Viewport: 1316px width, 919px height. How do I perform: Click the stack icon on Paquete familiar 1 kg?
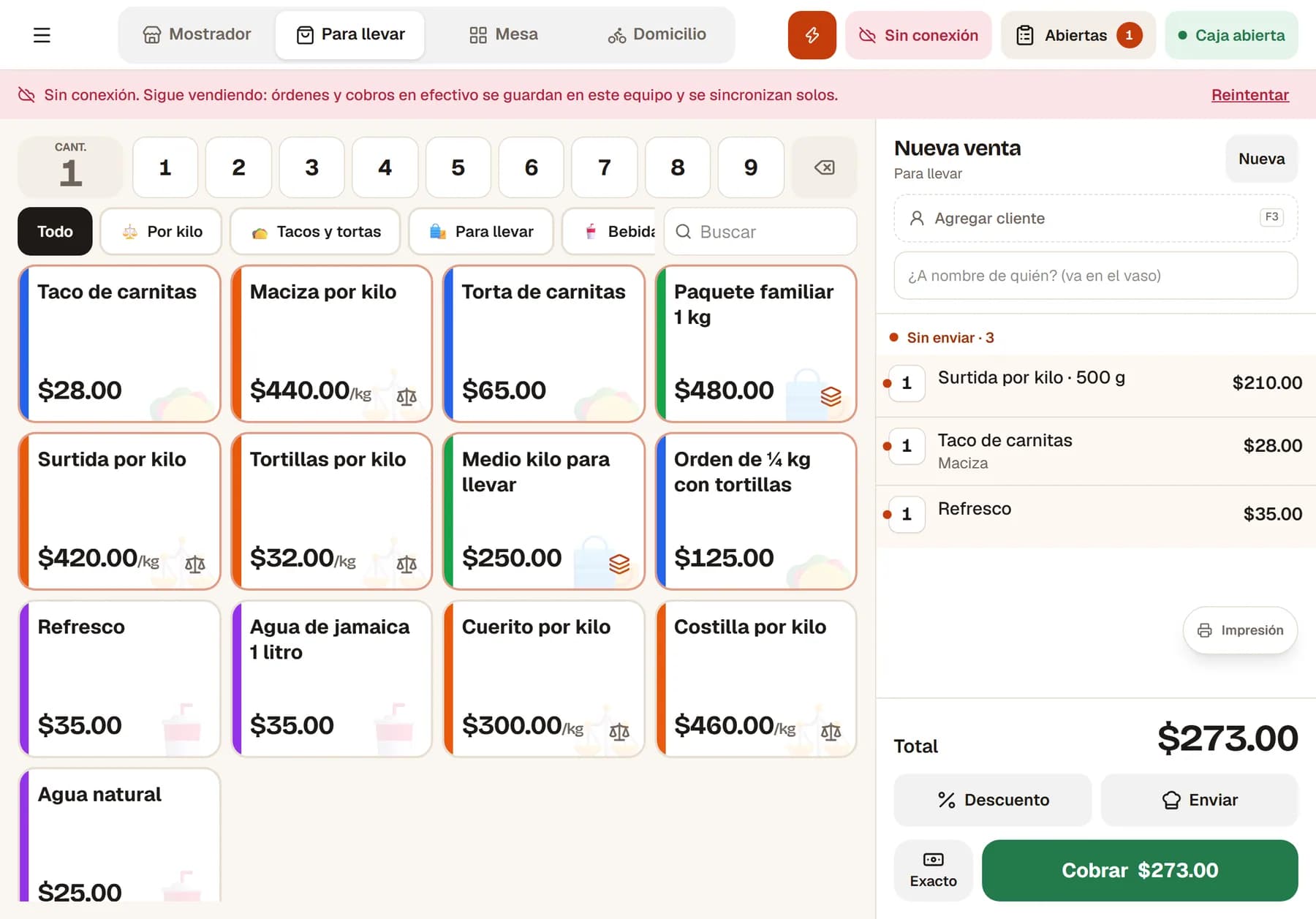(x=831, y=396)
